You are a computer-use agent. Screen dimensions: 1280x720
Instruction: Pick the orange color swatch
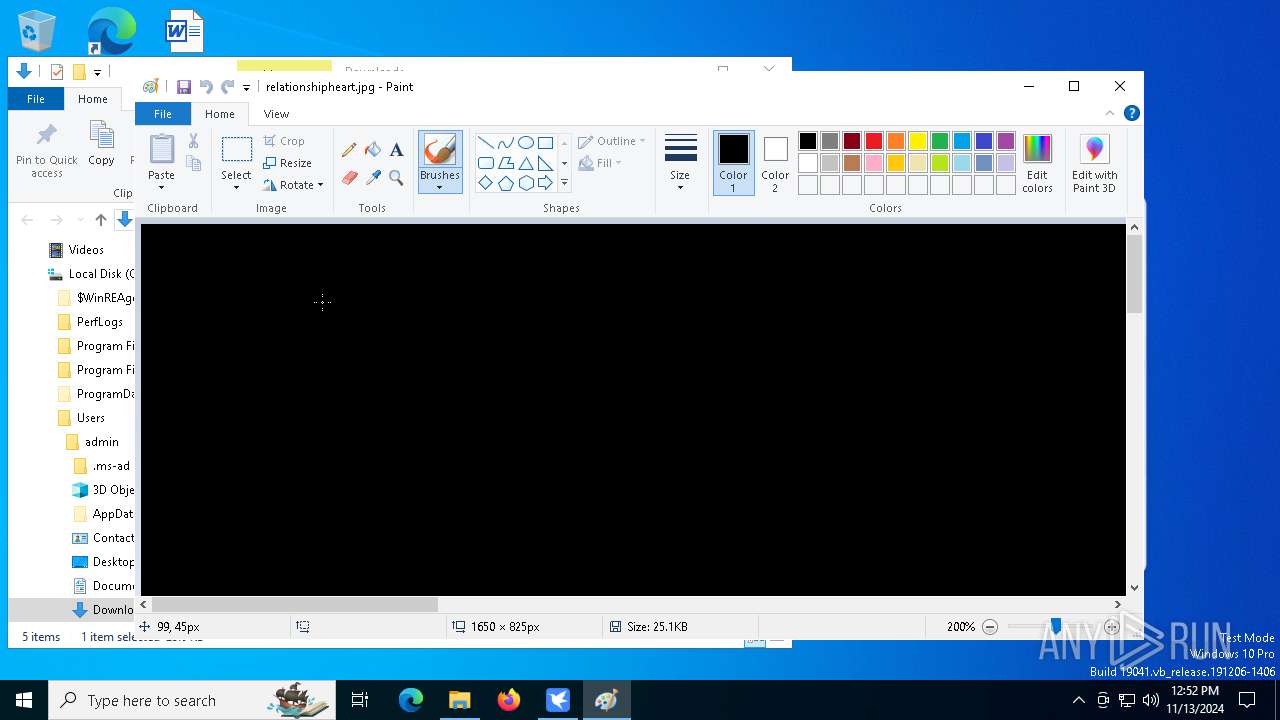[896, 141]
